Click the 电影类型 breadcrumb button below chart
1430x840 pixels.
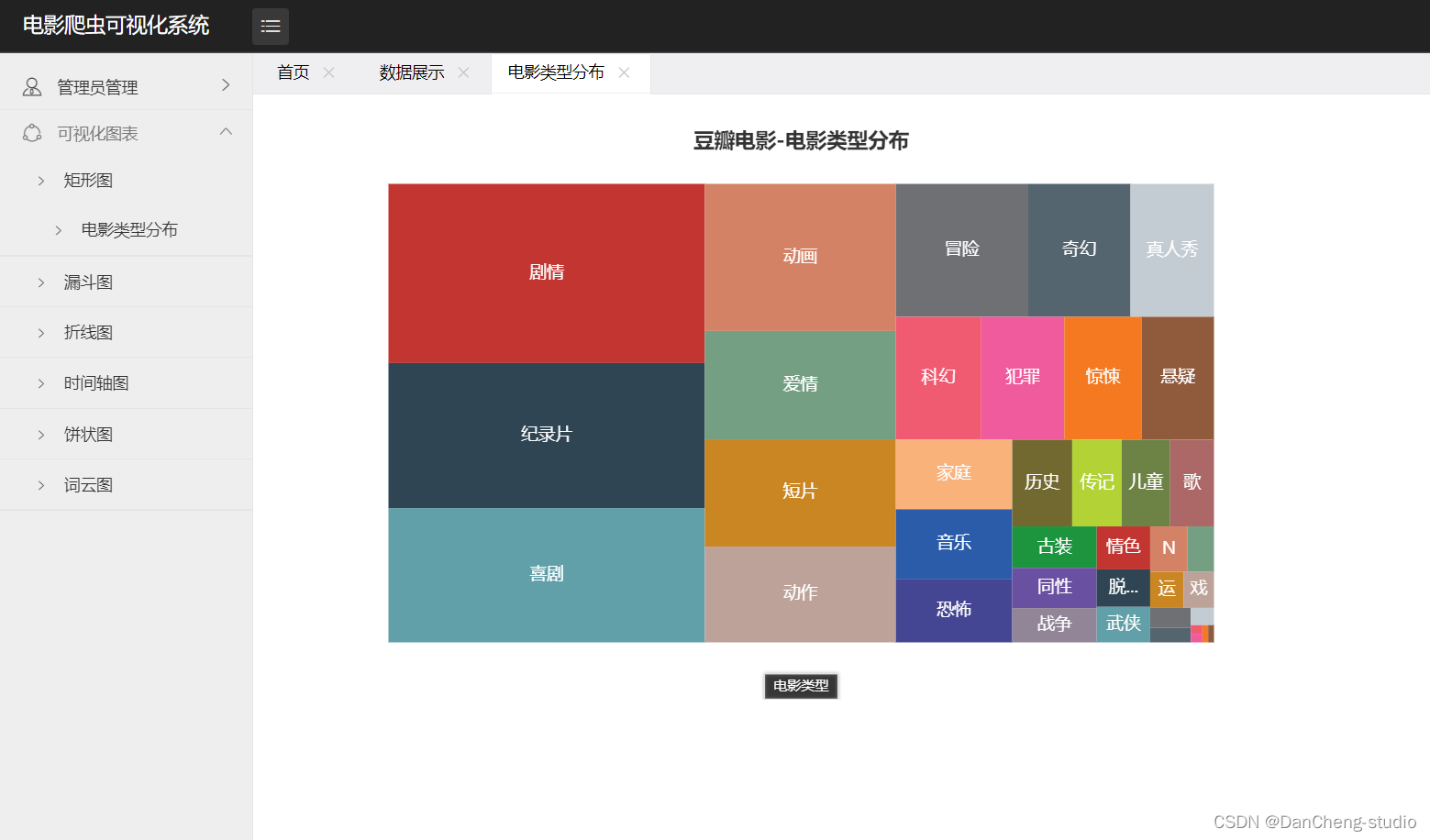pyautogui.click(x=801, y=686)
